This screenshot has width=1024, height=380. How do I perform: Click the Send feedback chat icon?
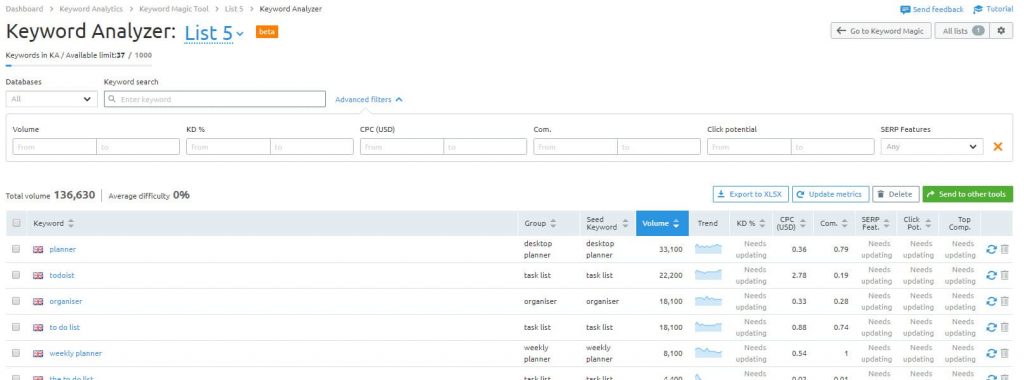(904, 10)
